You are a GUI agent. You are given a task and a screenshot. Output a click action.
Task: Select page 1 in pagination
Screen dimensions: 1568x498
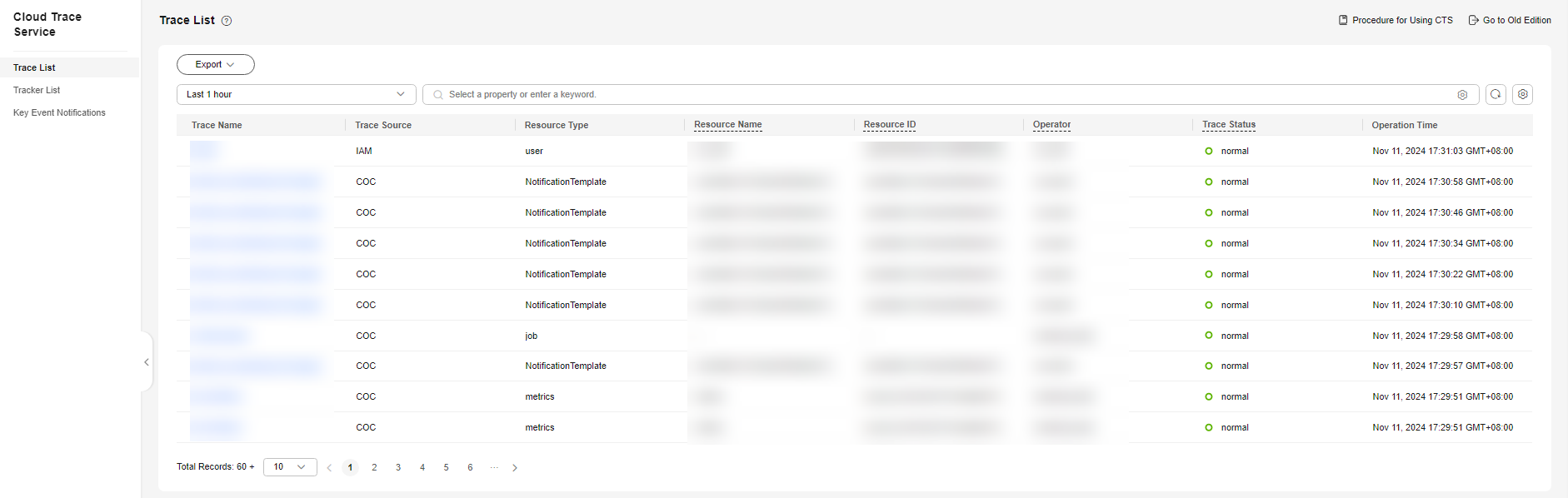pos(351,467)
